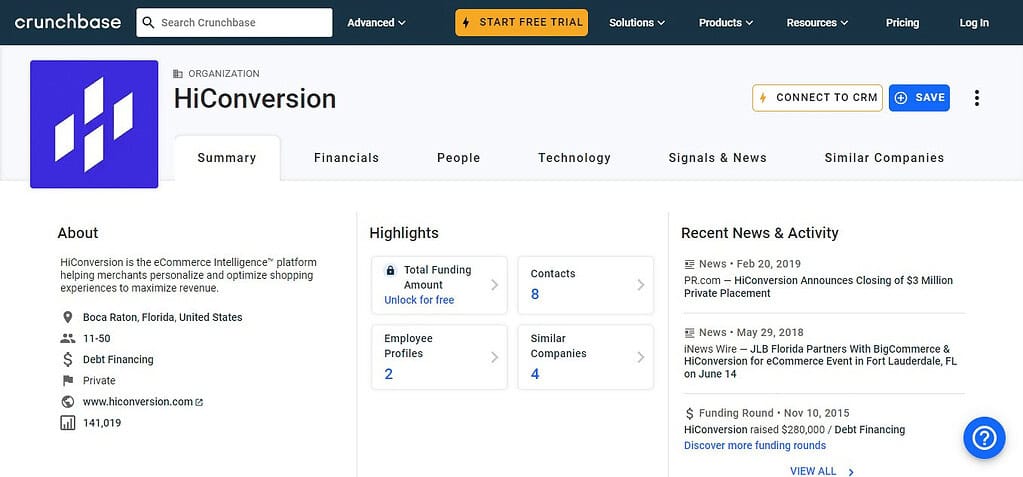This screenshot has width=1023, height=477.
Task: Open the JLB Florida Partners article
Action: (x=820, y=362)
